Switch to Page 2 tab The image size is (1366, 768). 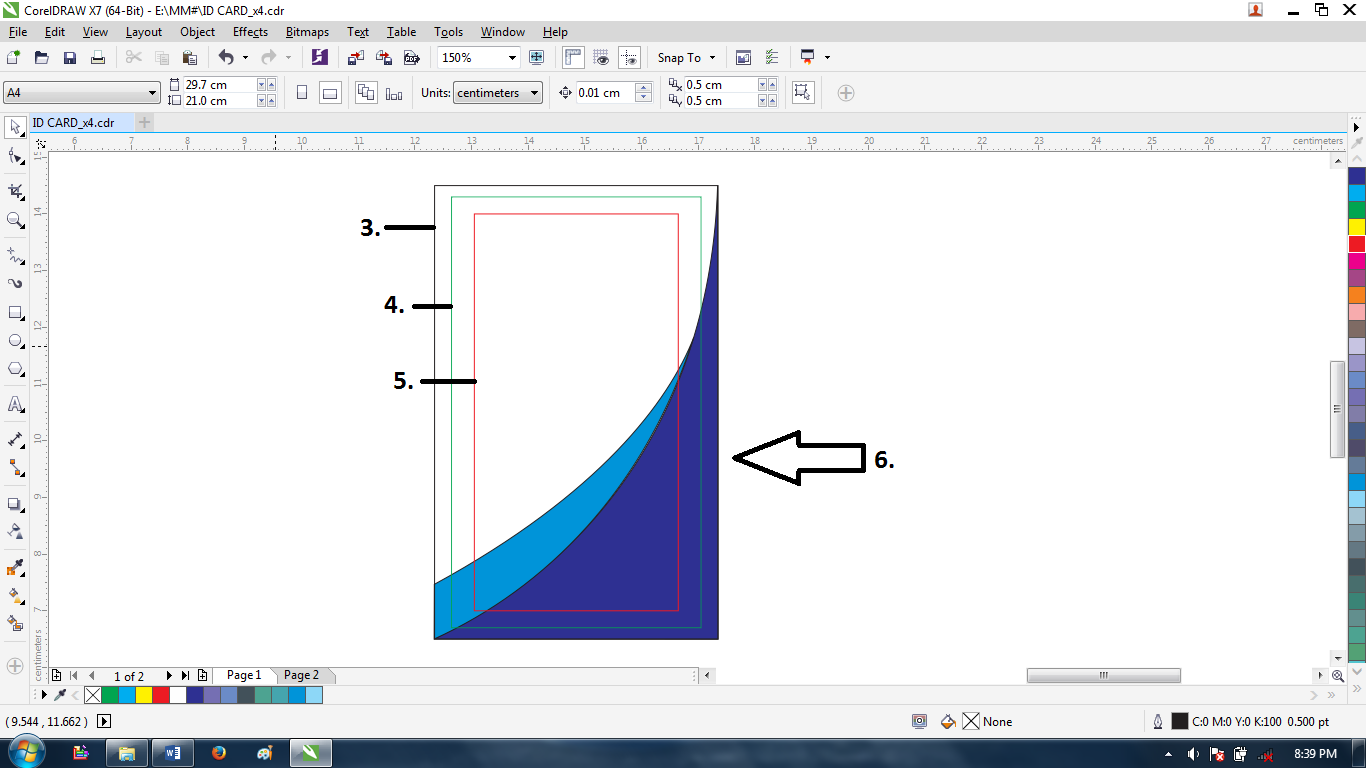pyautogui.click(x=302, y=675)
